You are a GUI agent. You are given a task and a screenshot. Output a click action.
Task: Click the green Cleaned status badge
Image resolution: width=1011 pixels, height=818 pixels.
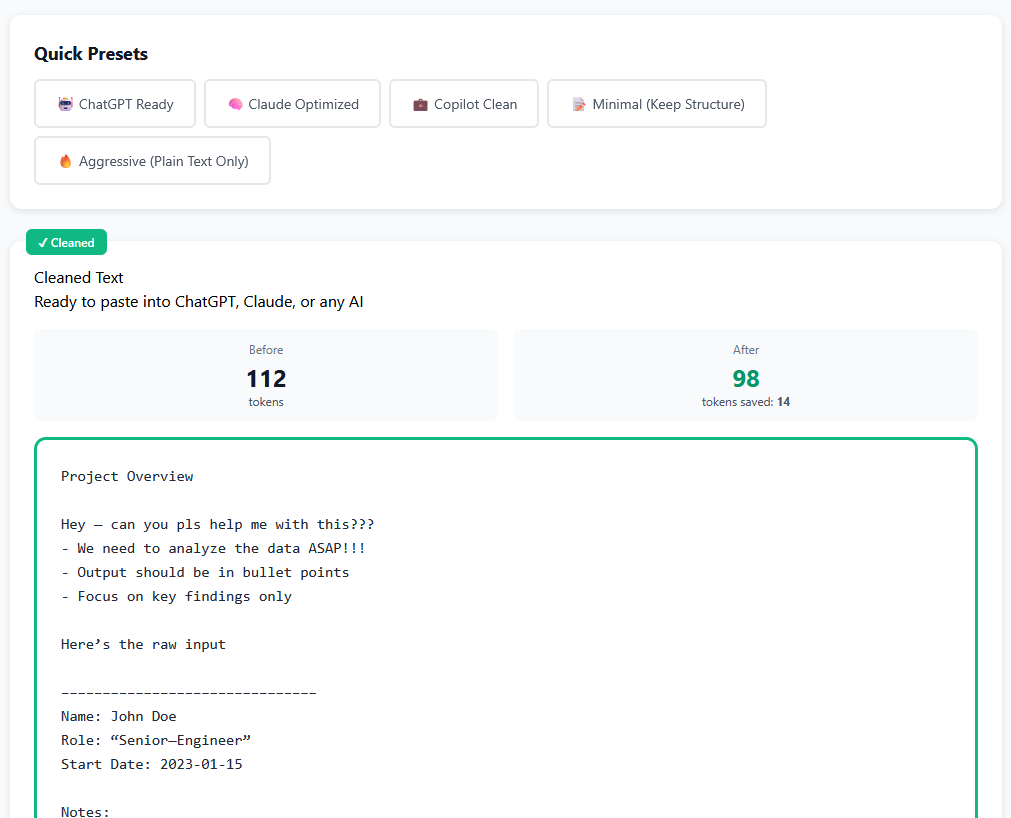click(66, 242)
